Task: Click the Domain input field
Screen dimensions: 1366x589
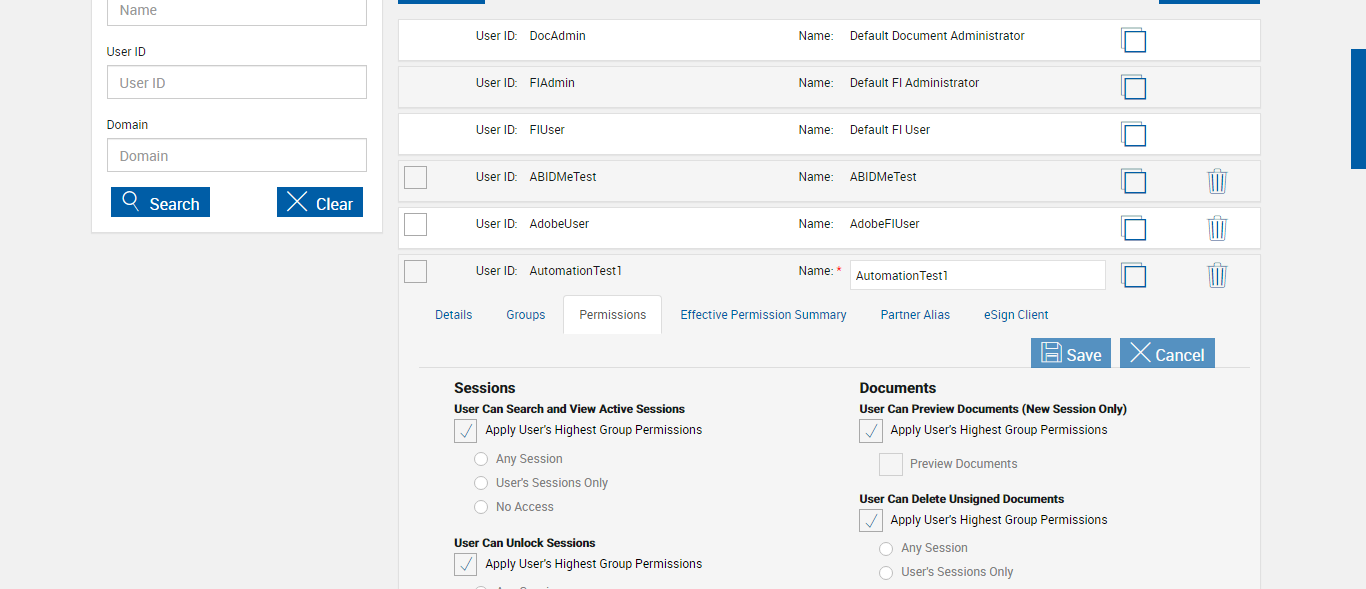Action: click(237, 156)
